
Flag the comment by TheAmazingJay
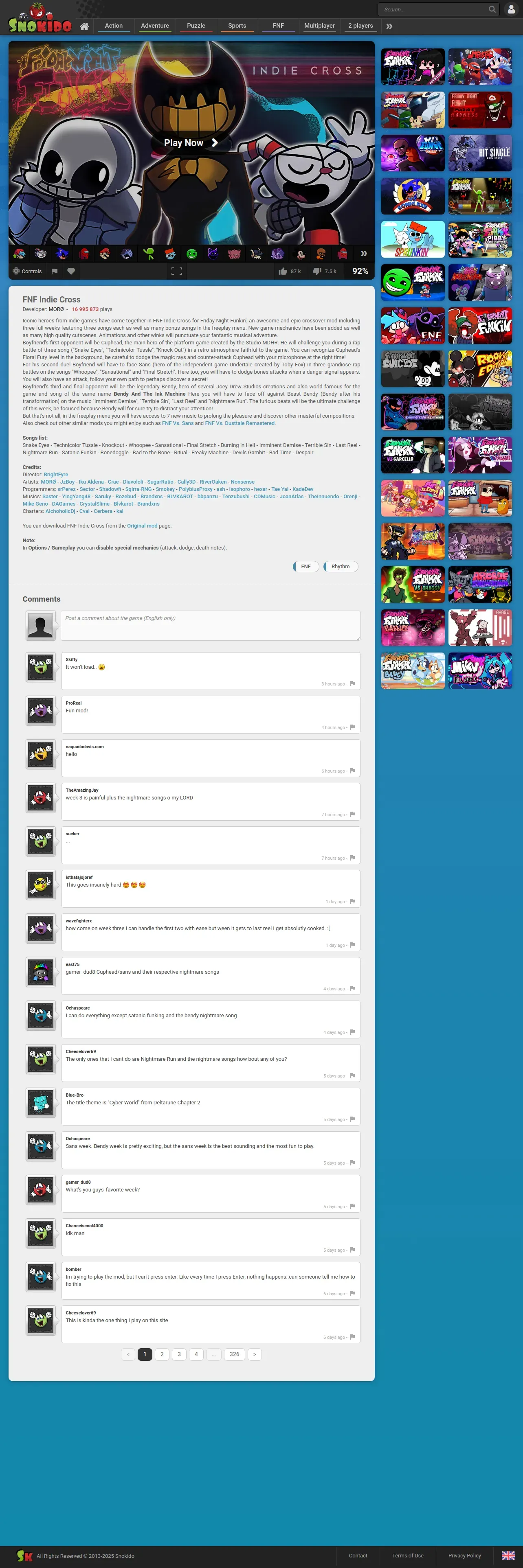[352, 815]
